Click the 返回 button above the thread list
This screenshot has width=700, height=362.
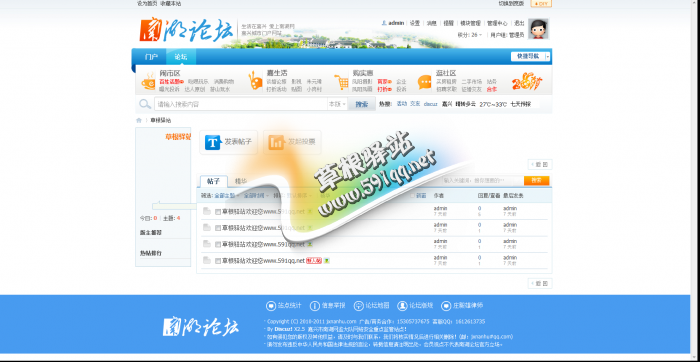[x=540, y=164]
